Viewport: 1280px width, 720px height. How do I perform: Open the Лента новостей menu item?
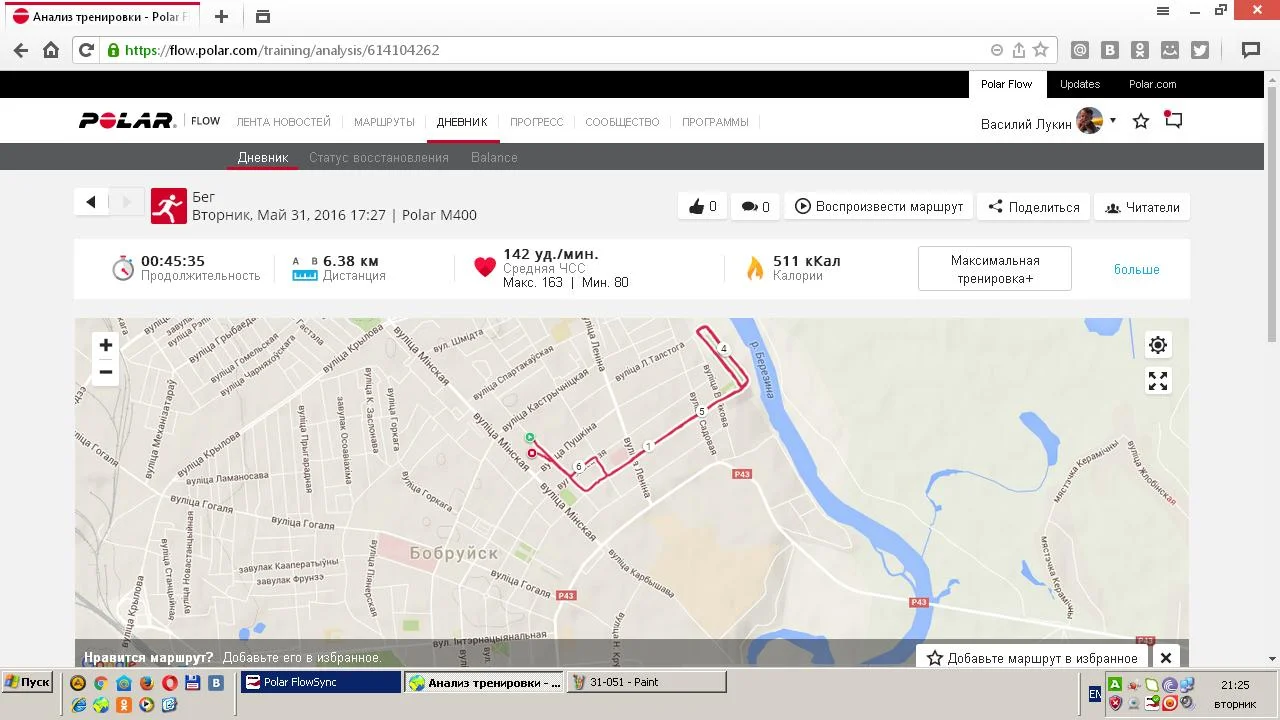[x=283, y=122]
